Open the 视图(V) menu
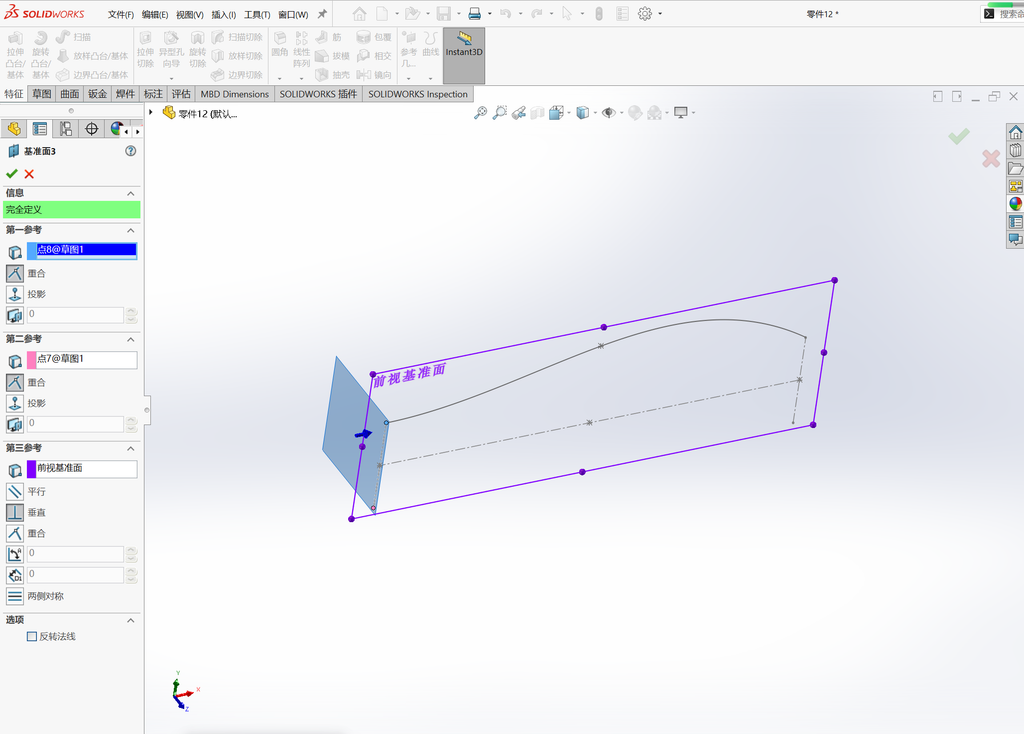Viewport: 1024px width, 734px height. 189,14
